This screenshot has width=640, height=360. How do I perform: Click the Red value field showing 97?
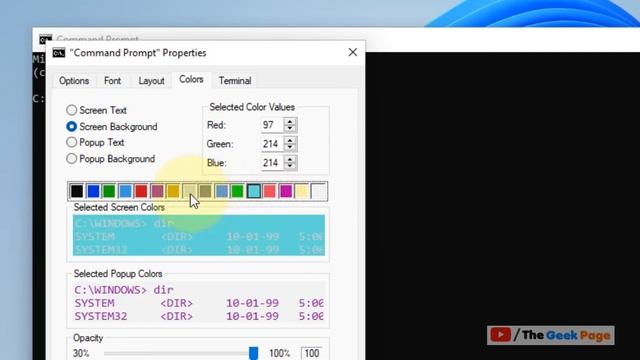point(272,125)
